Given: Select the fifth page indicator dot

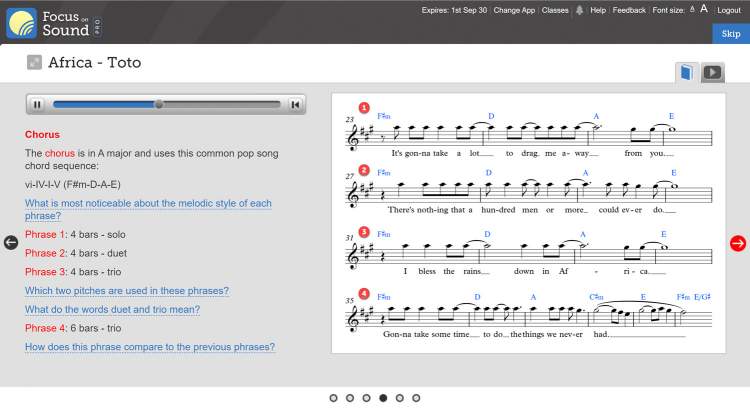Looking at the screenshot, I should point(400,398).
